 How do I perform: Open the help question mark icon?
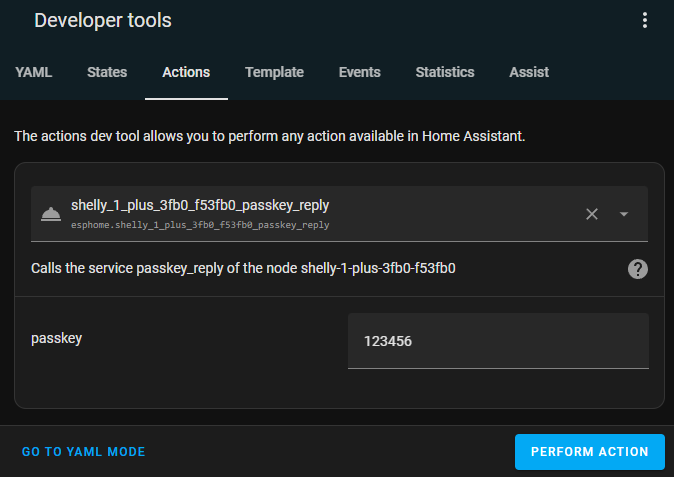637,269
